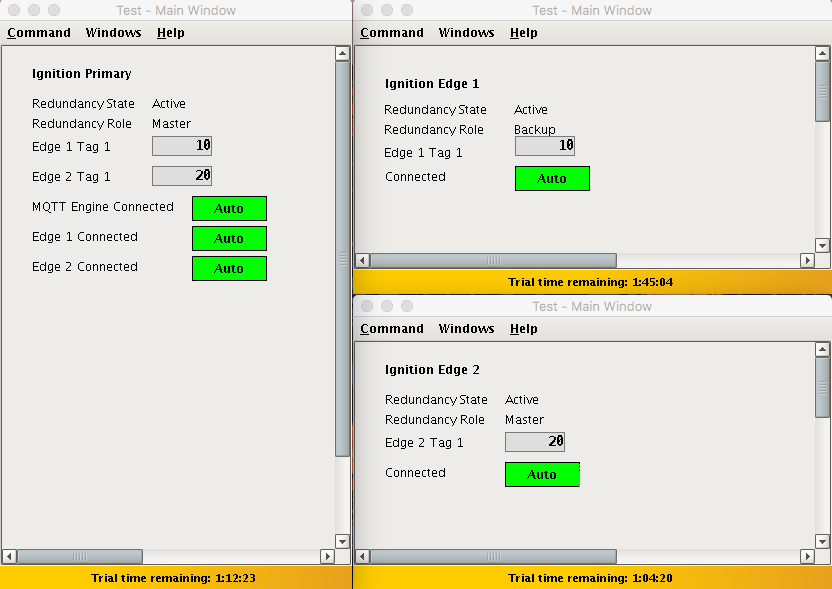
Task: Click Master role value in Ignition Edge 2
Action: tap(525, 420)
